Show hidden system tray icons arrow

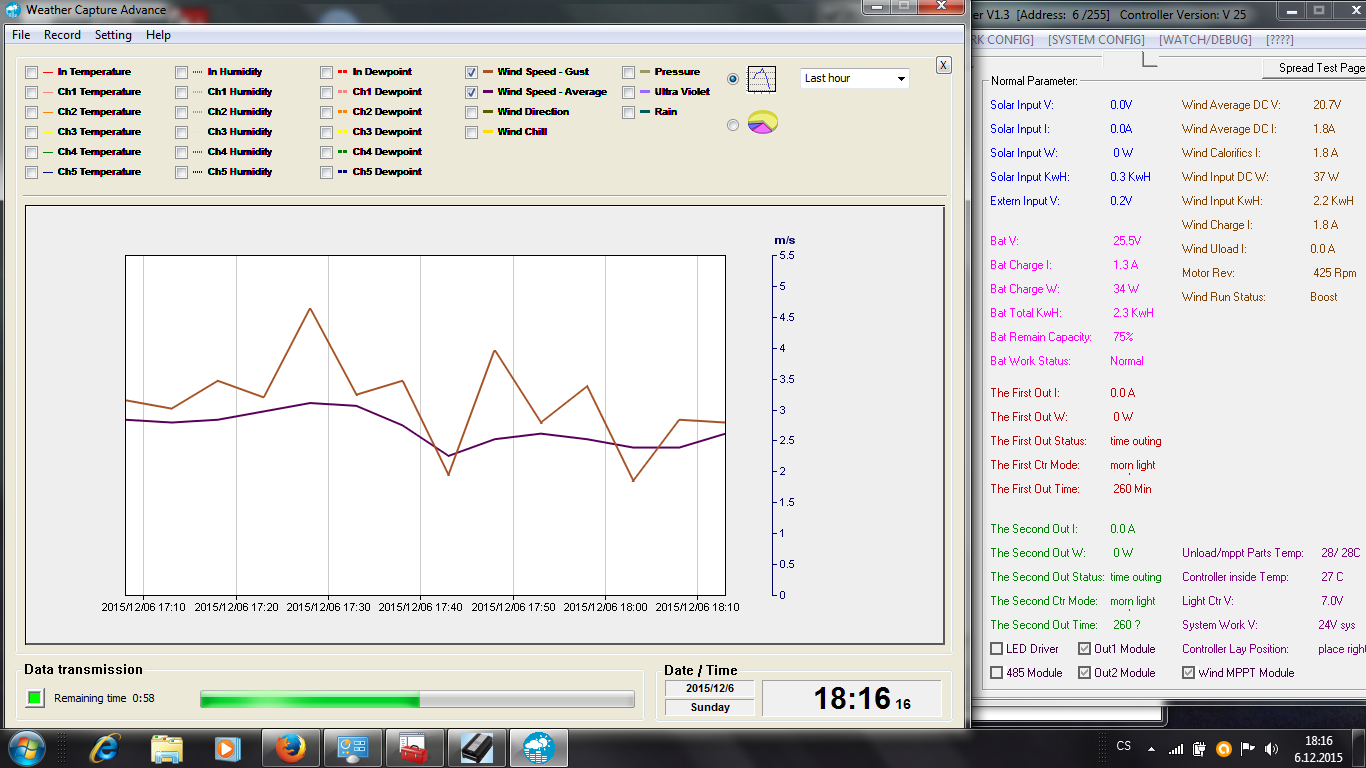point(1151,748)
